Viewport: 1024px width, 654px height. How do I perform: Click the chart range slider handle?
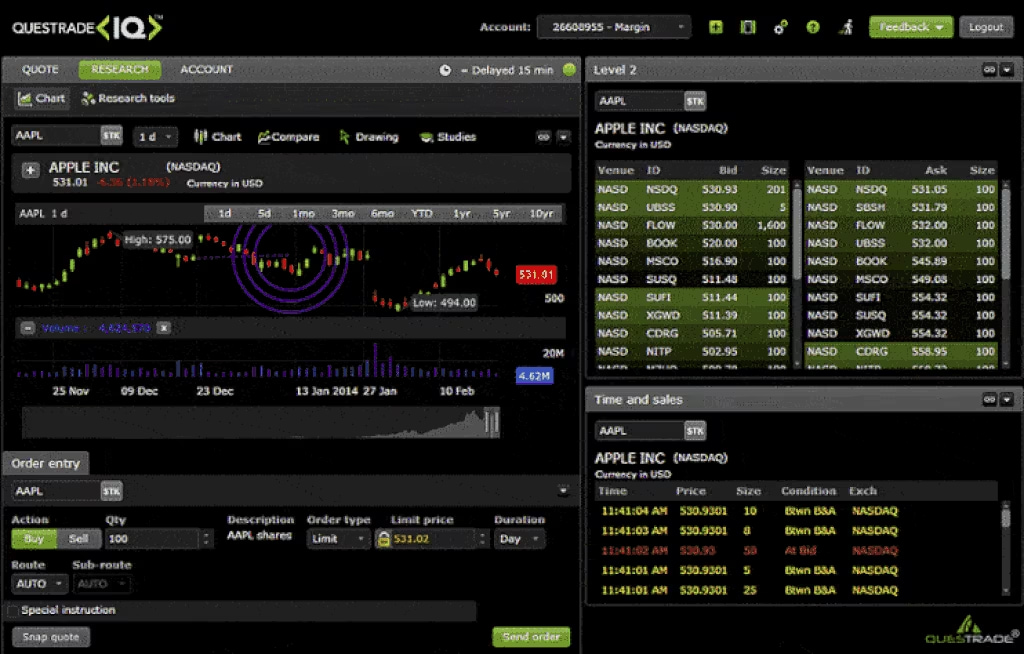(x=491, y=422)
